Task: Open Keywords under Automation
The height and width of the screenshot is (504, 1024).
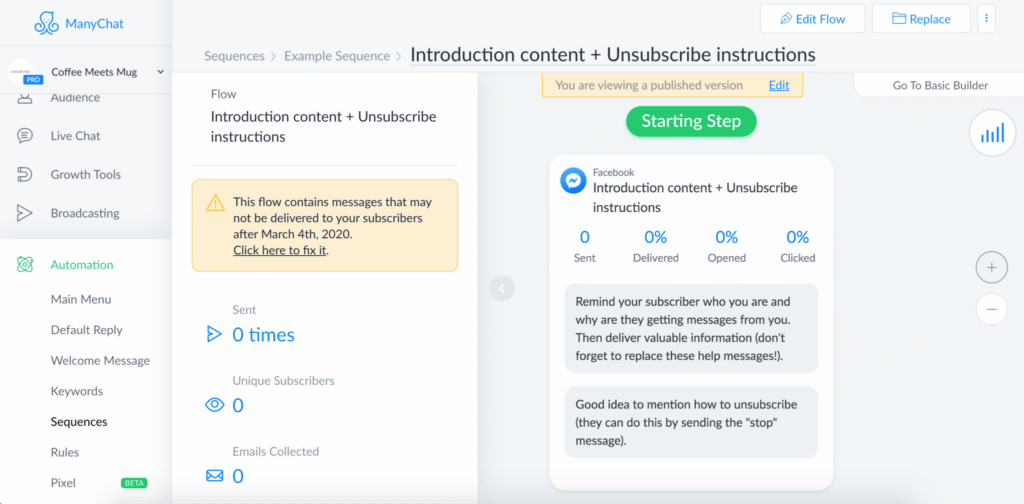Action: point(77,391)
